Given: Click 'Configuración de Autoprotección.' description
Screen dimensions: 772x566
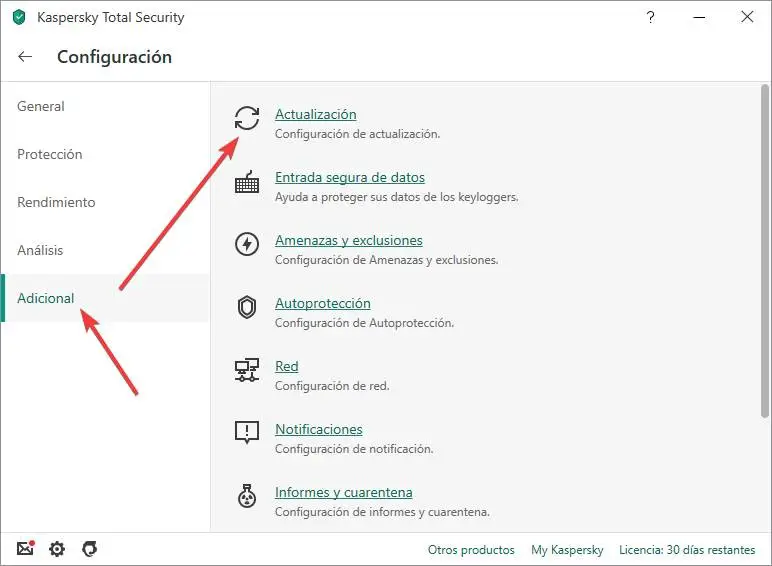Looking at the screenshot, I should 364,323.
